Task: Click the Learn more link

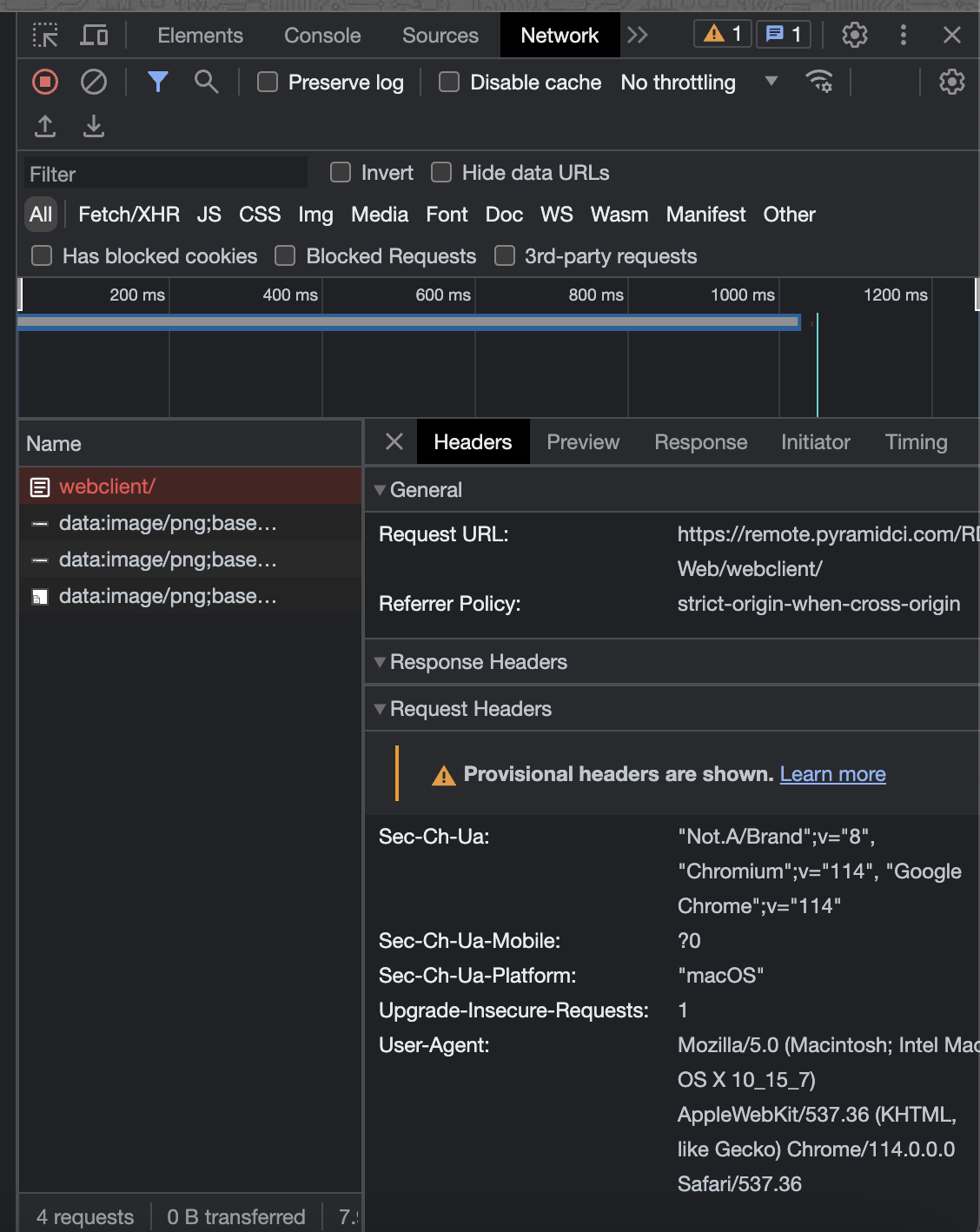Action: coord(832,774)
